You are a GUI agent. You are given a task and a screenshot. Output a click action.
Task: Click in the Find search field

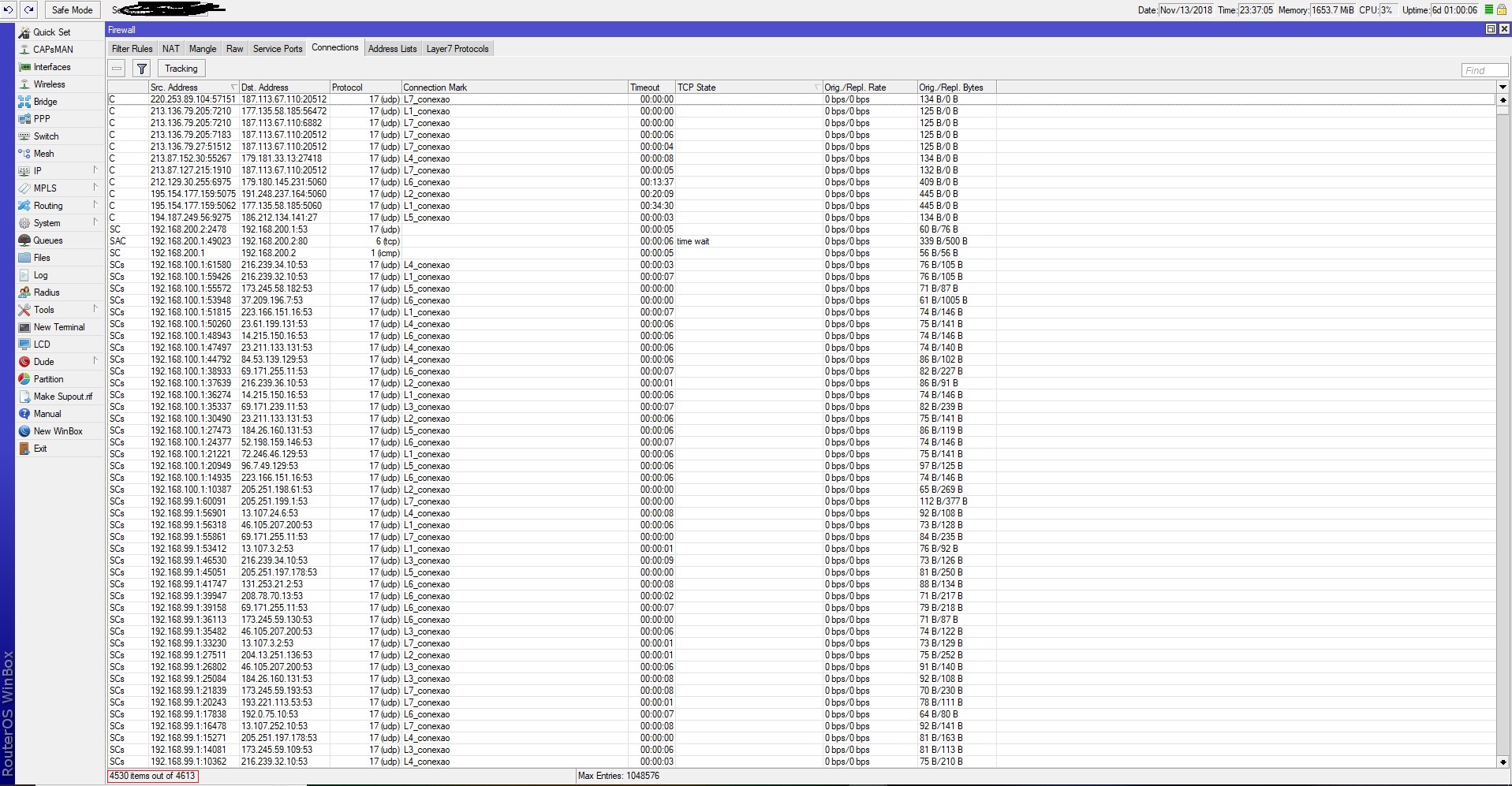tap(1484, 70)
